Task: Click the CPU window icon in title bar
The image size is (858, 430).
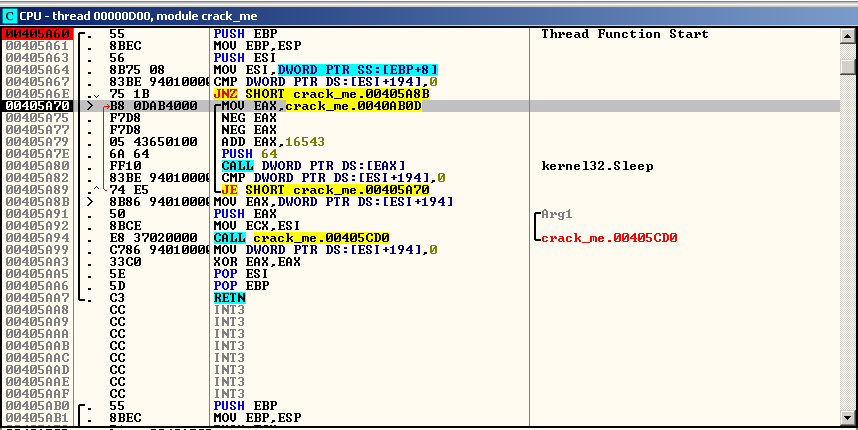Action: coord(9,9)
